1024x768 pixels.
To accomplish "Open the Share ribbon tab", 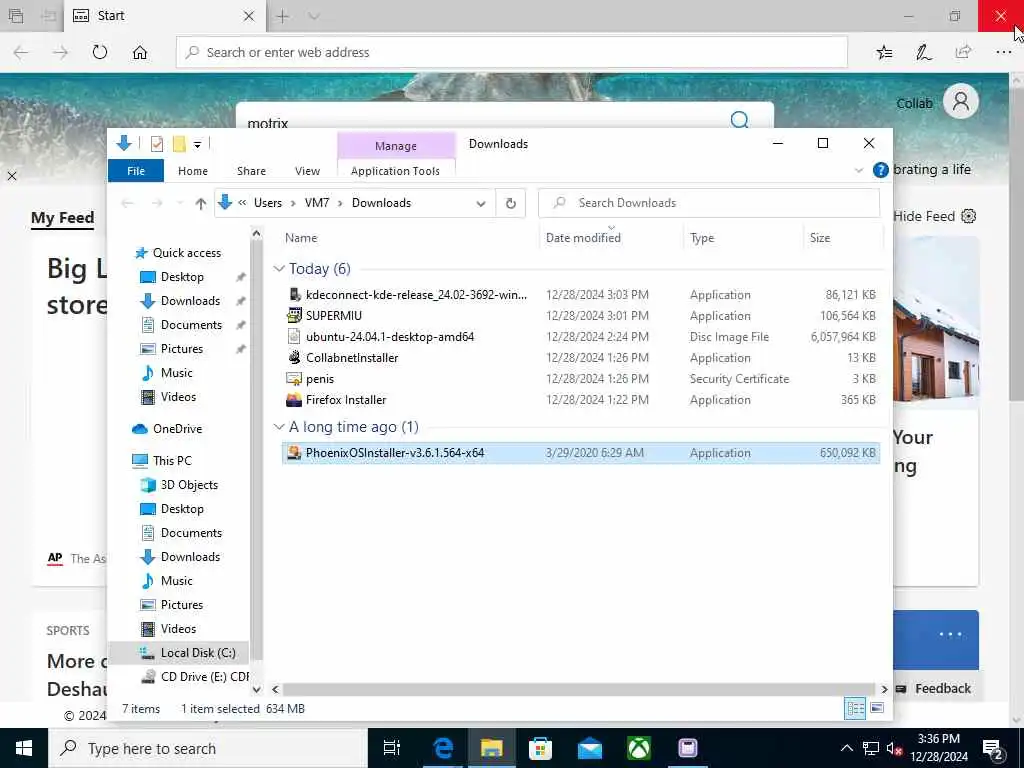I will [251, 170].
